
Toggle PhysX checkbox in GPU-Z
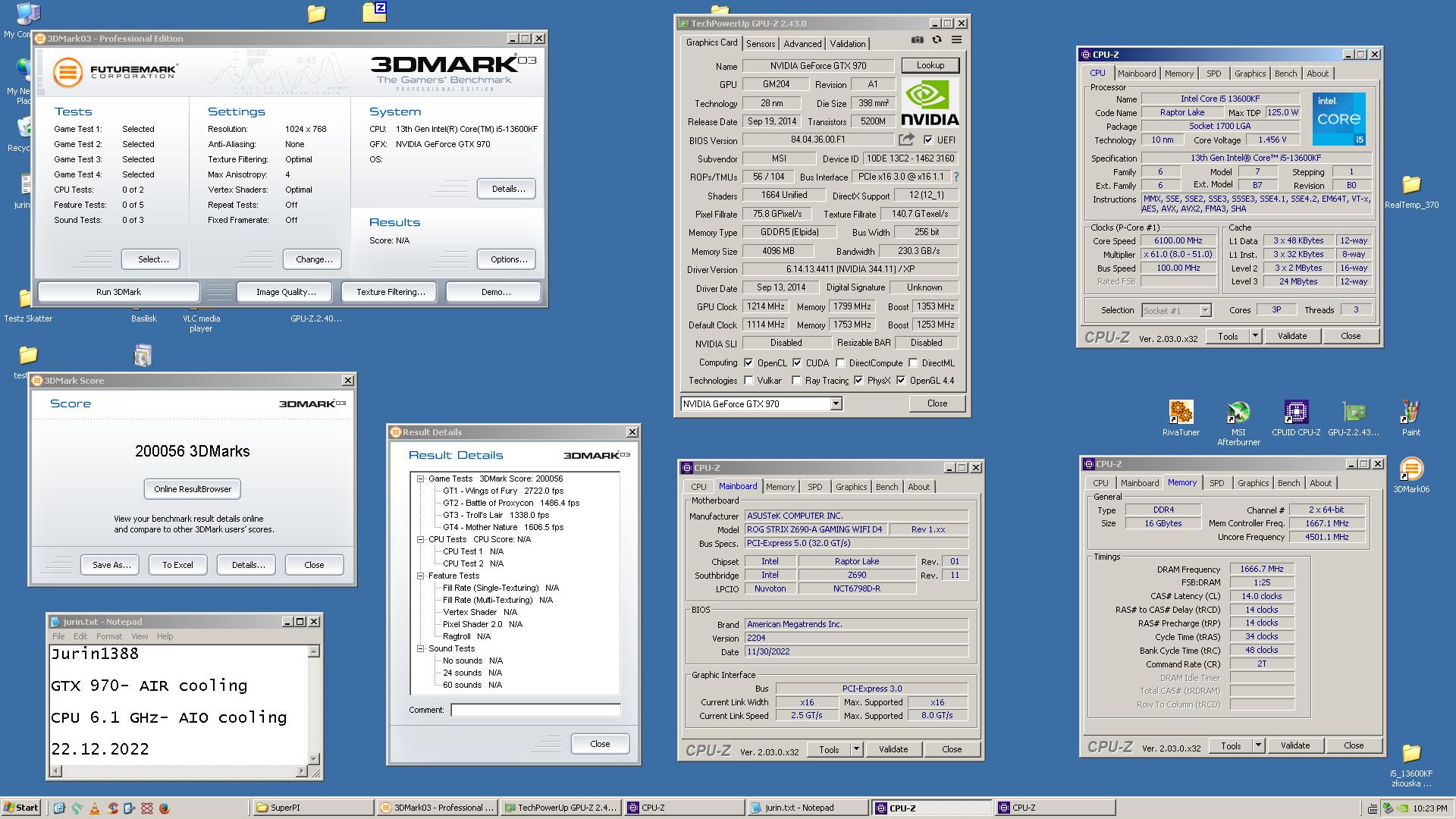pyautogui.click(x=858, y=380)
